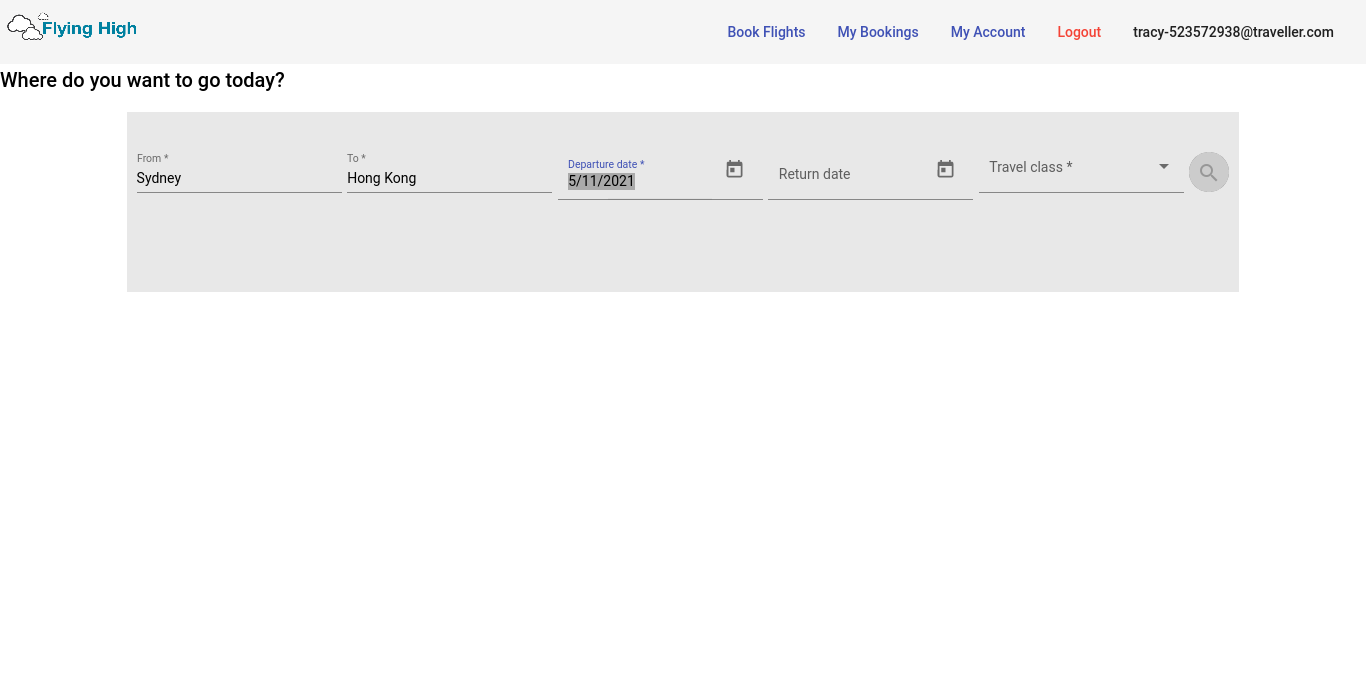Click the 'Where do you want to go today?' heading
Image resolution: width=1366 pixels, height=694 pixels.
coord(142,80)
